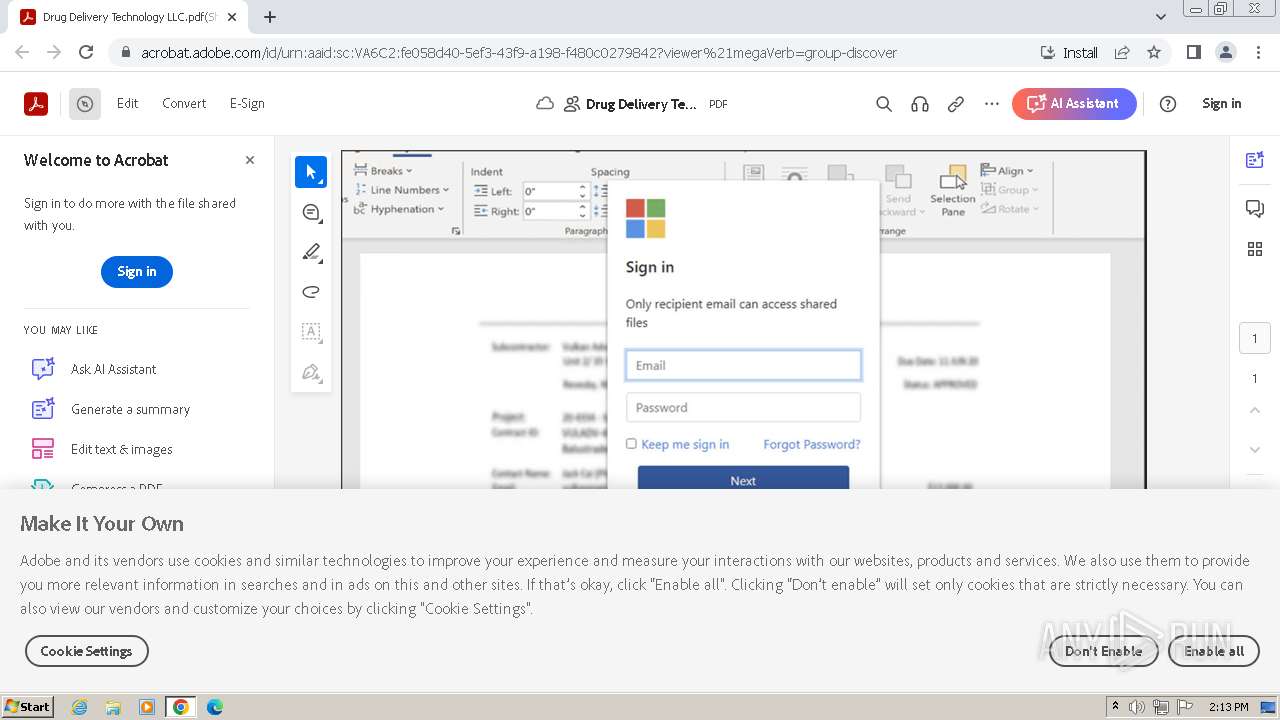Select the freehand draw loop tool
The height and width of the screenshot is (720, 1280).
(311, 292)
